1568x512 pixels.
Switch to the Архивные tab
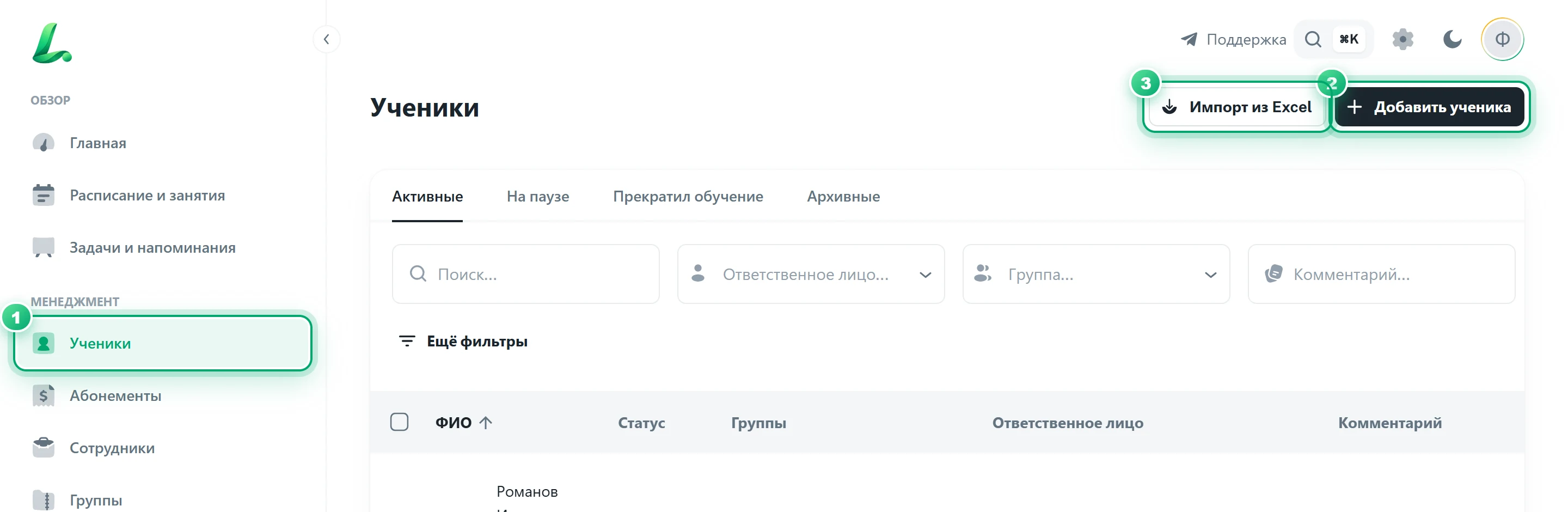[843, 197]
